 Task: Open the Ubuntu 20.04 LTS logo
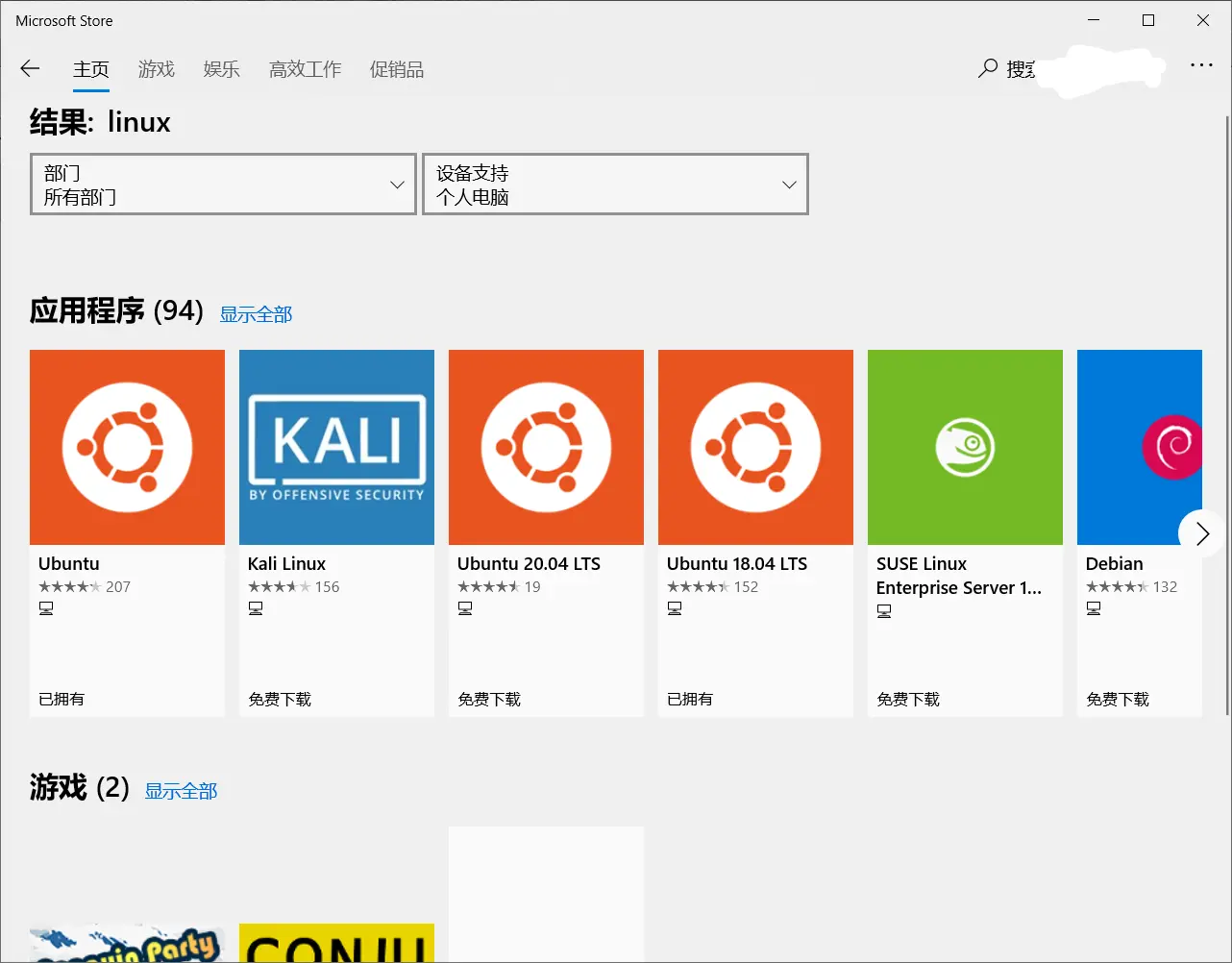click(x=546, y=447)
